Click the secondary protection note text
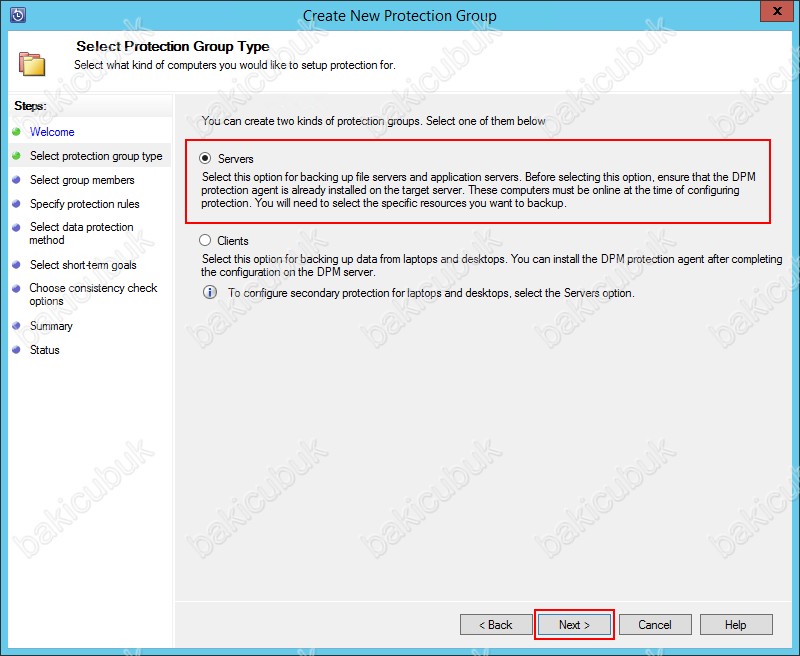Viewport: 800px width, 656px height. point(431,293)
